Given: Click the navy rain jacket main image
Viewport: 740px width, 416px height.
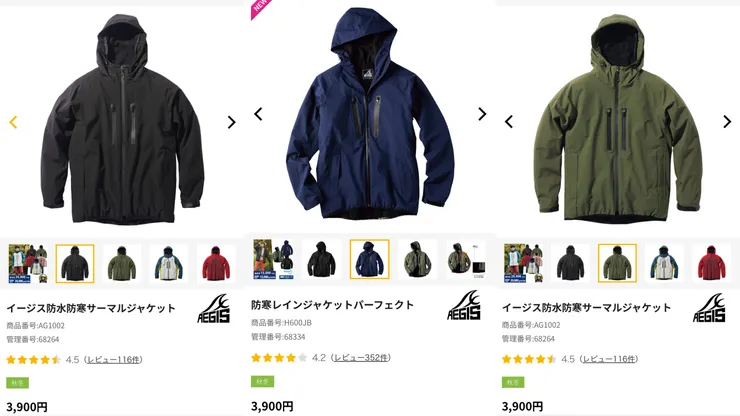Looking at the screenshot, I should click(x=370, y=113).
